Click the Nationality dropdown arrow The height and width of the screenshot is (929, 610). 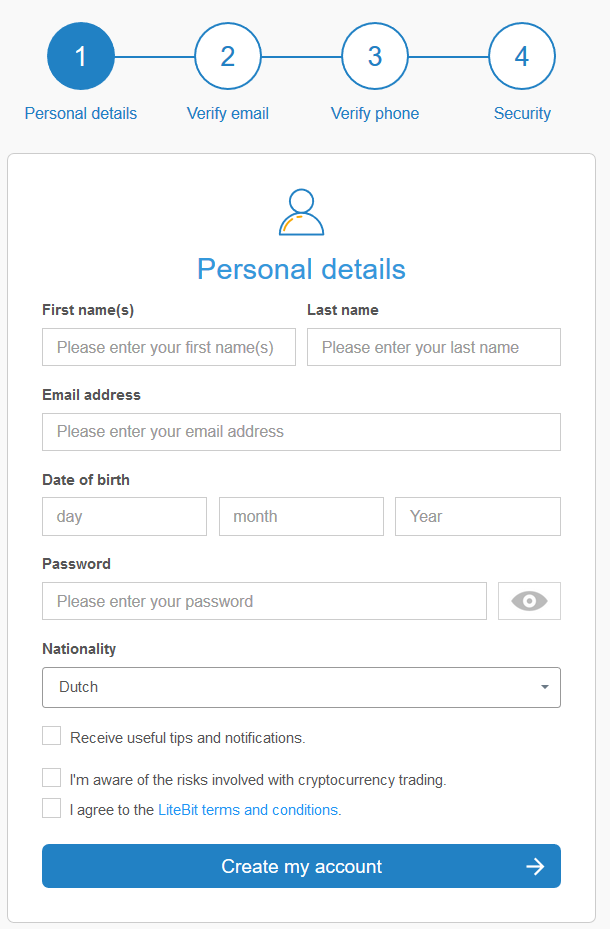pos(545,687)
